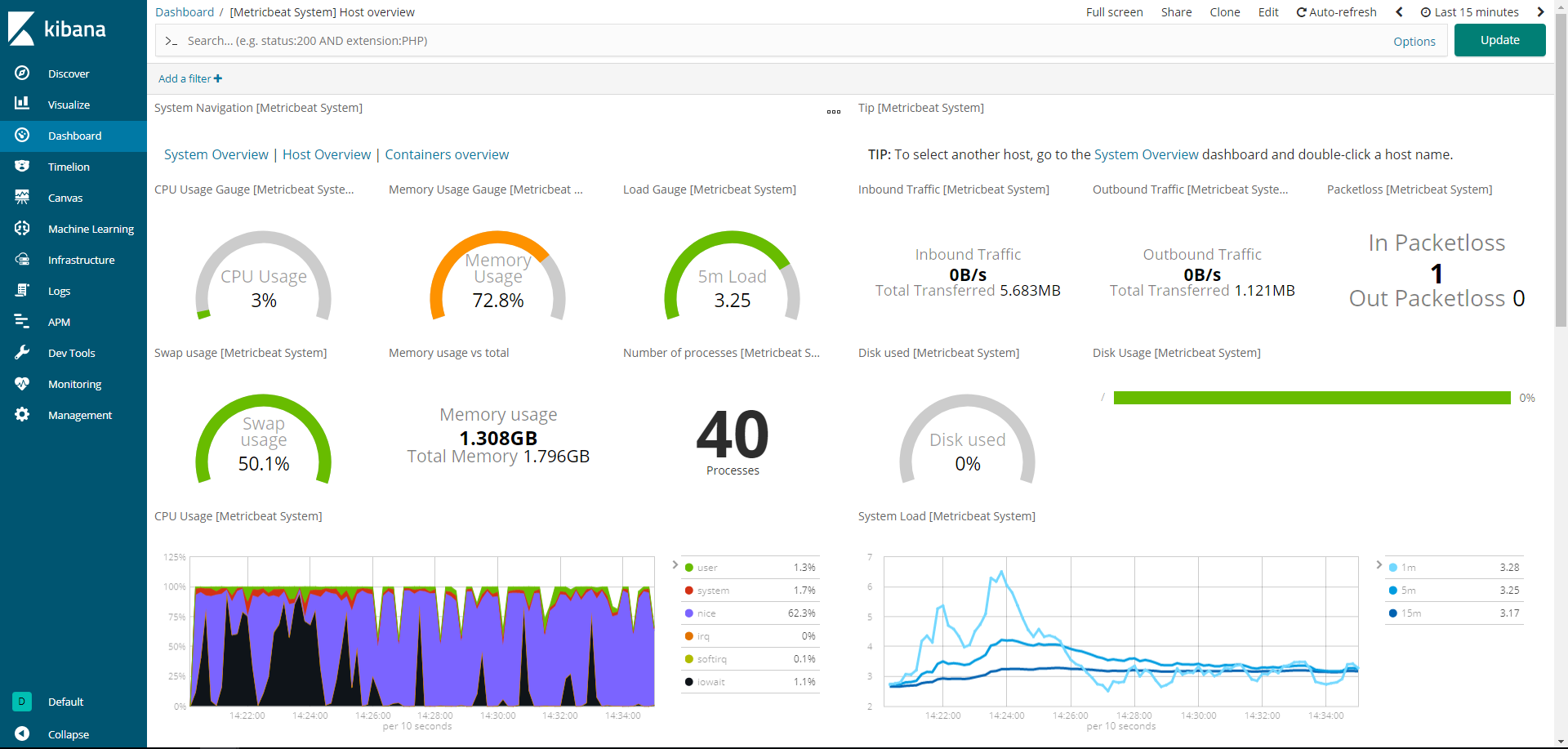This screenshot has height=749, width=1568.
Task: Click the Dashboard sidebar icon
Action: [22, 135]
